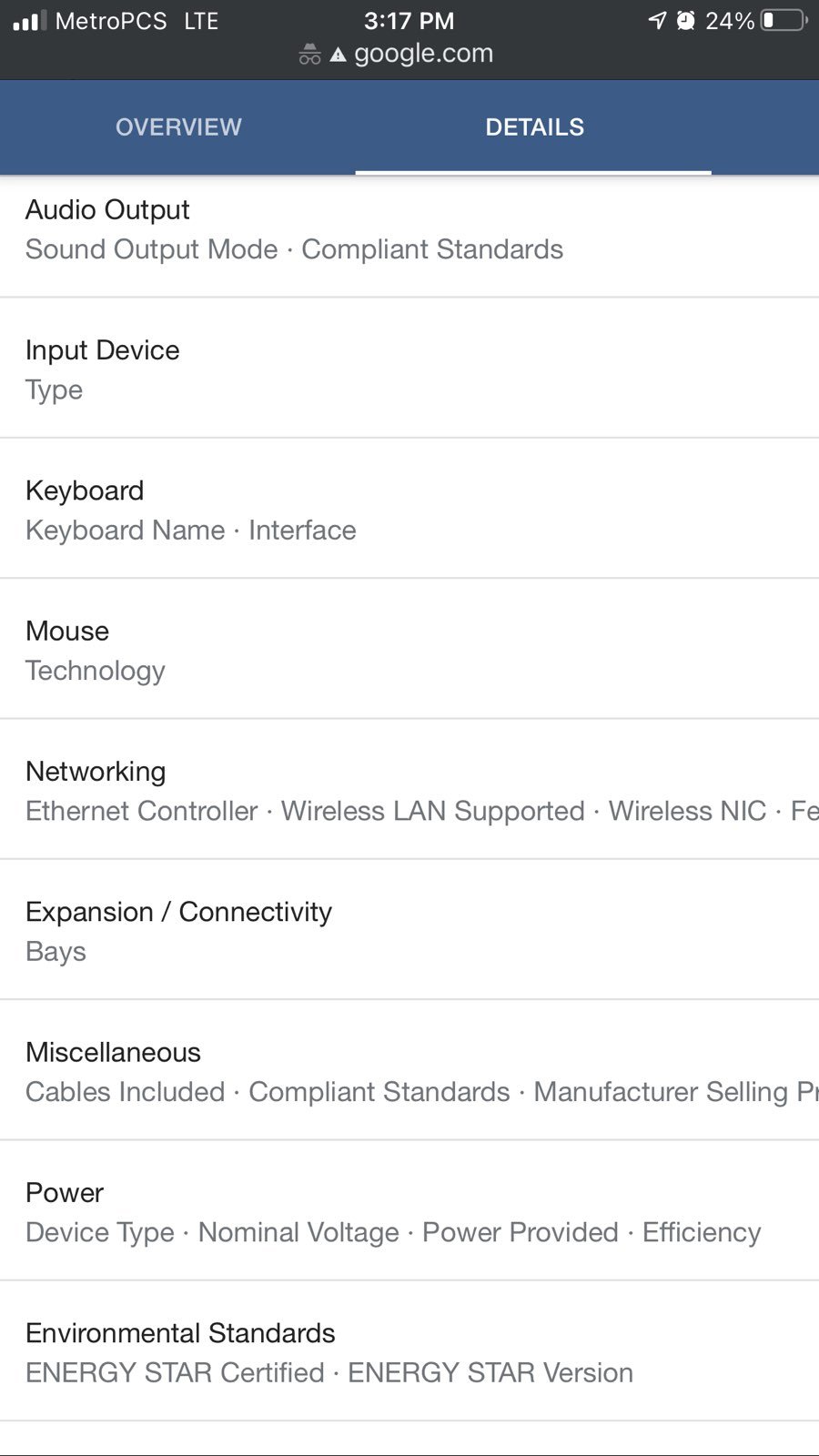Expand the Environmental Standards section
The width and height of the screenshot is (819, 1456).
click(409, 1351)
